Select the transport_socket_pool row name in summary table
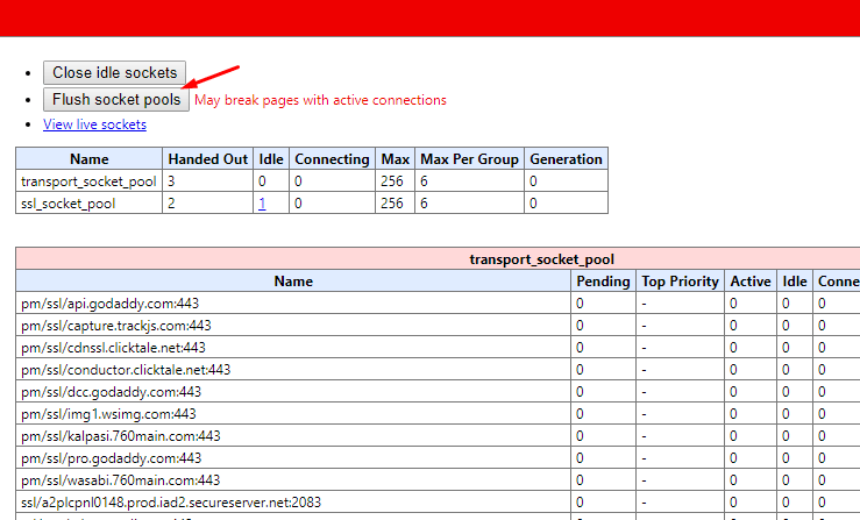Image resolution: width=860 pixels, height=520 pixels. pos(89,181)
